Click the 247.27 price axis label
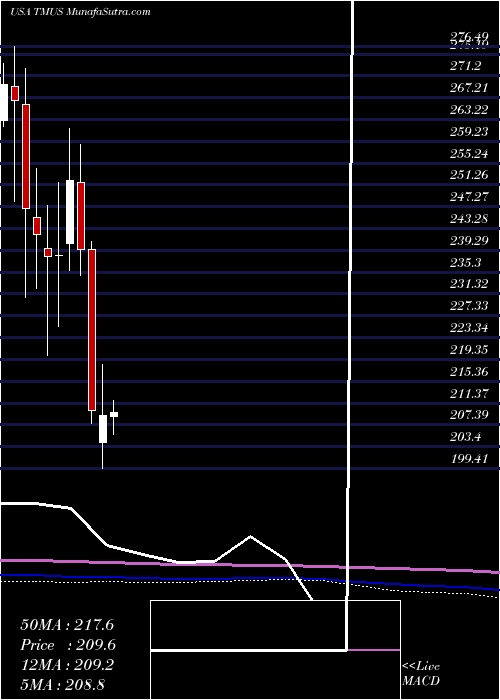This screenshot has width=500, height=700. [x=468, y=197]
